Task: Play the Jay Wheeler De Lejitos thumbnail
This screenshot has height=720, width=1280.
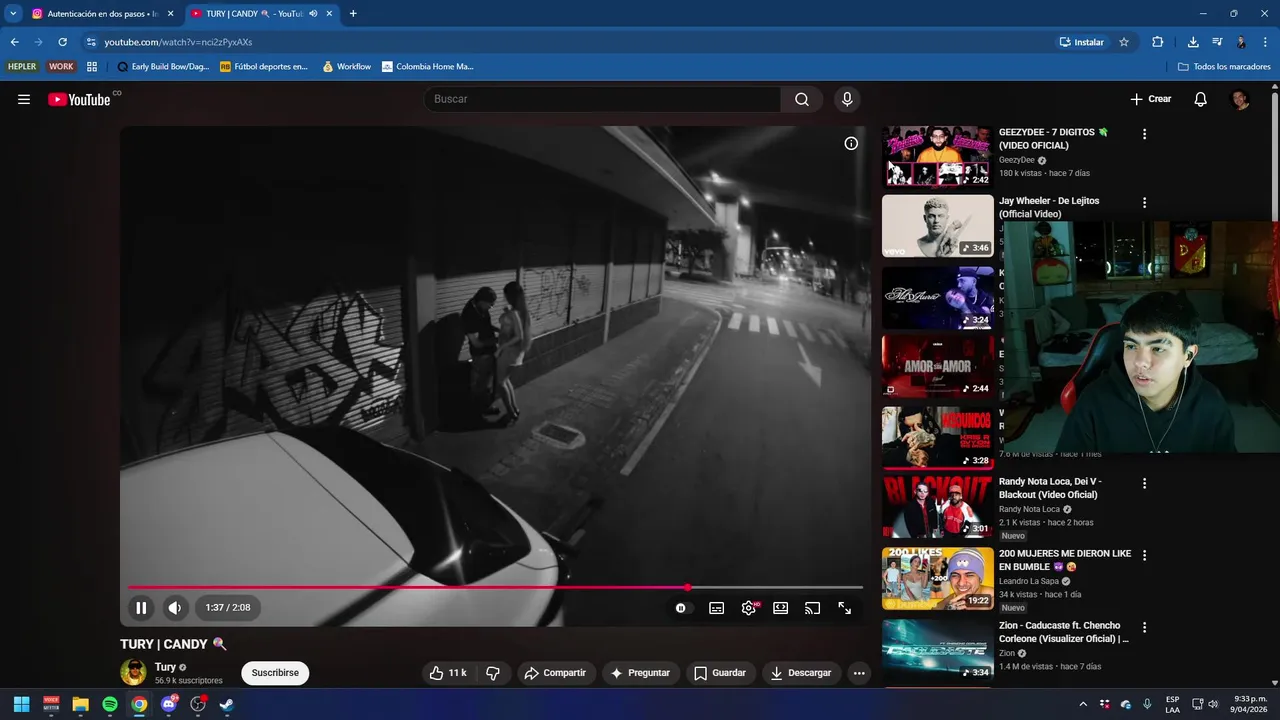Action: click(938, 226)
